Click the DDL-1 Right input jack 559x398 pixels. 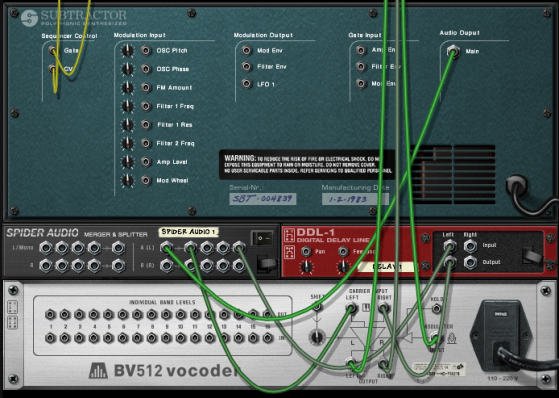point(470,246)
